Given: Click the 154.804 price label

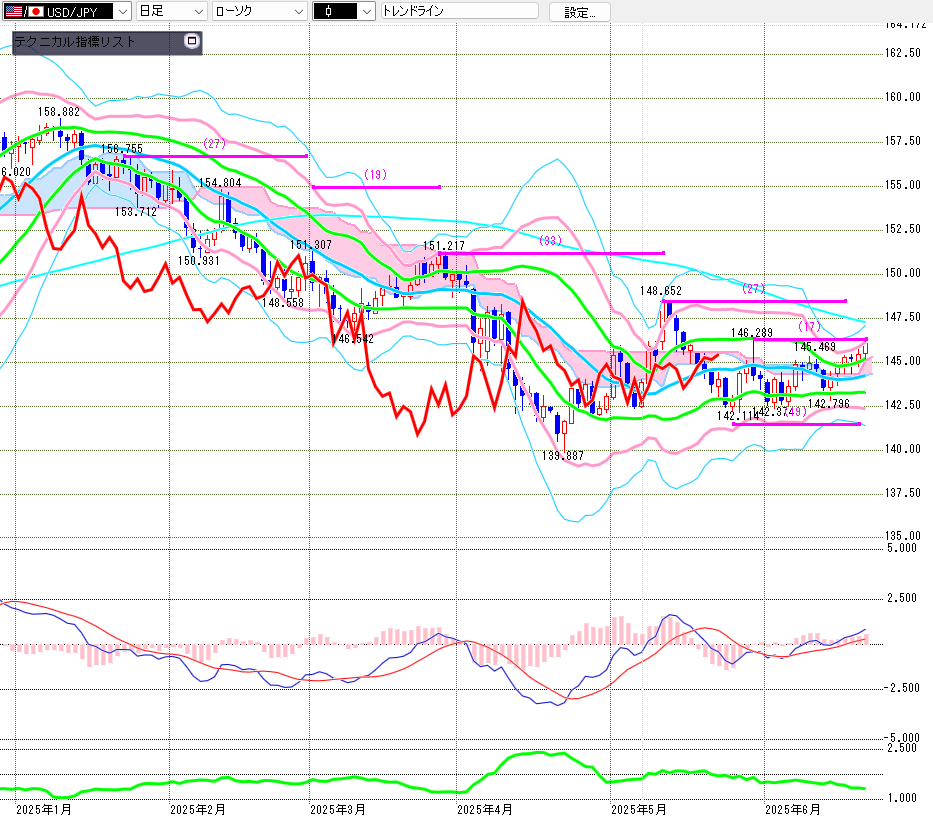Looking at the screenshot, I should 220,183.
